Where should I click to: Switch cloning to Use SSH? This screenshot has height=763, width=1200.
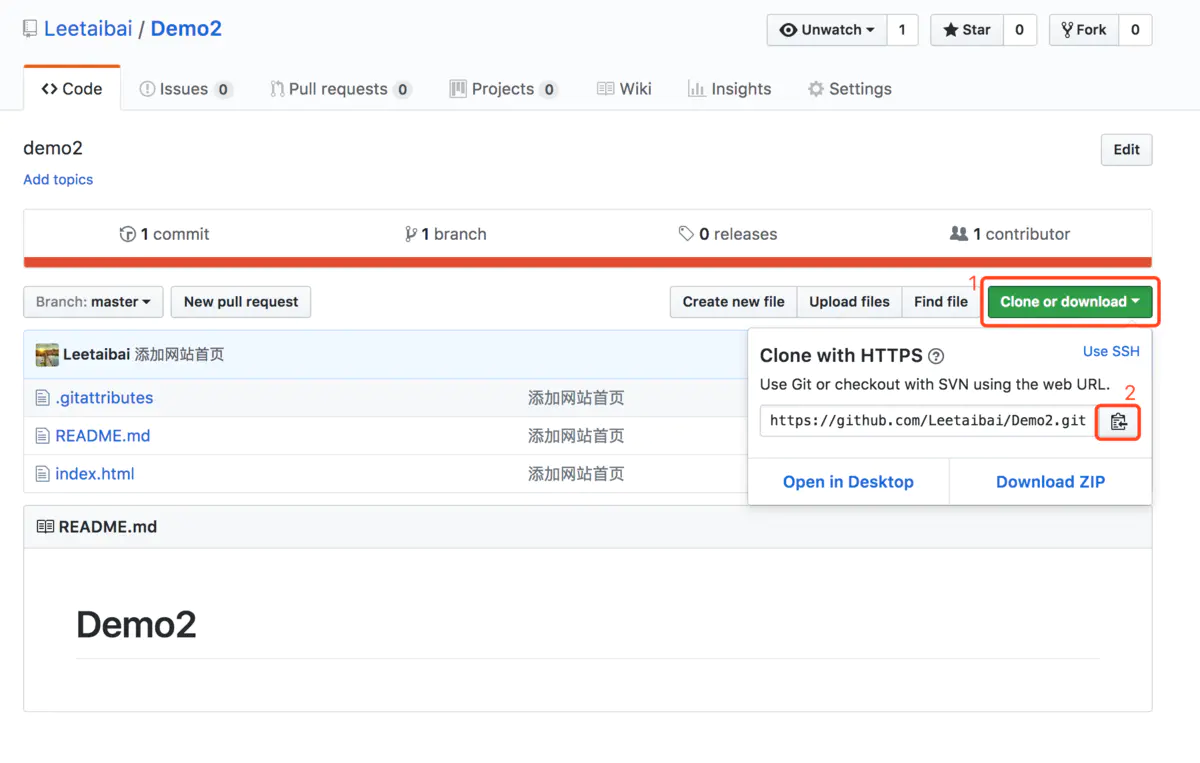pyautogui.click(x=1111, y=351)
